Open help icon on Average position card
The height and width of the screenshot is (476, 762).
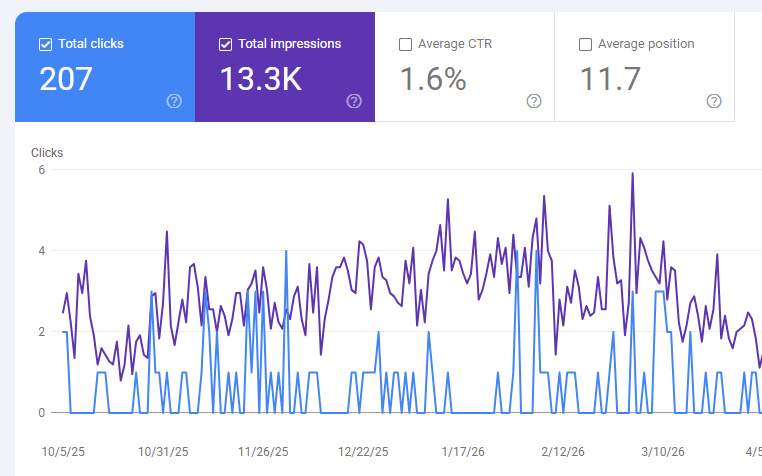coord(714,101)
